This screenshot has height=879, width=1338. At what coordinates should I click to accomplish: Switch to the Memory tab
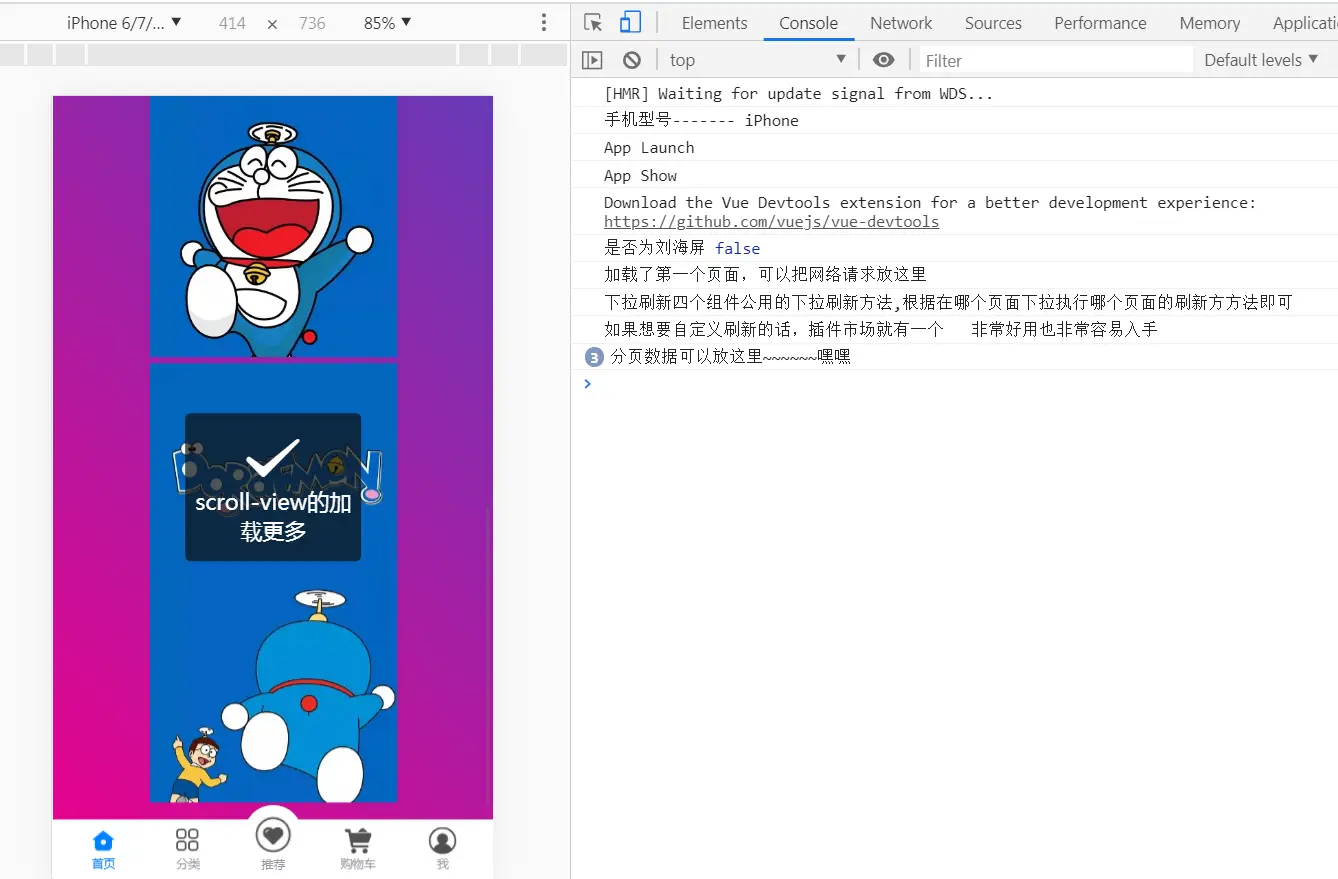click(1209, 23)
